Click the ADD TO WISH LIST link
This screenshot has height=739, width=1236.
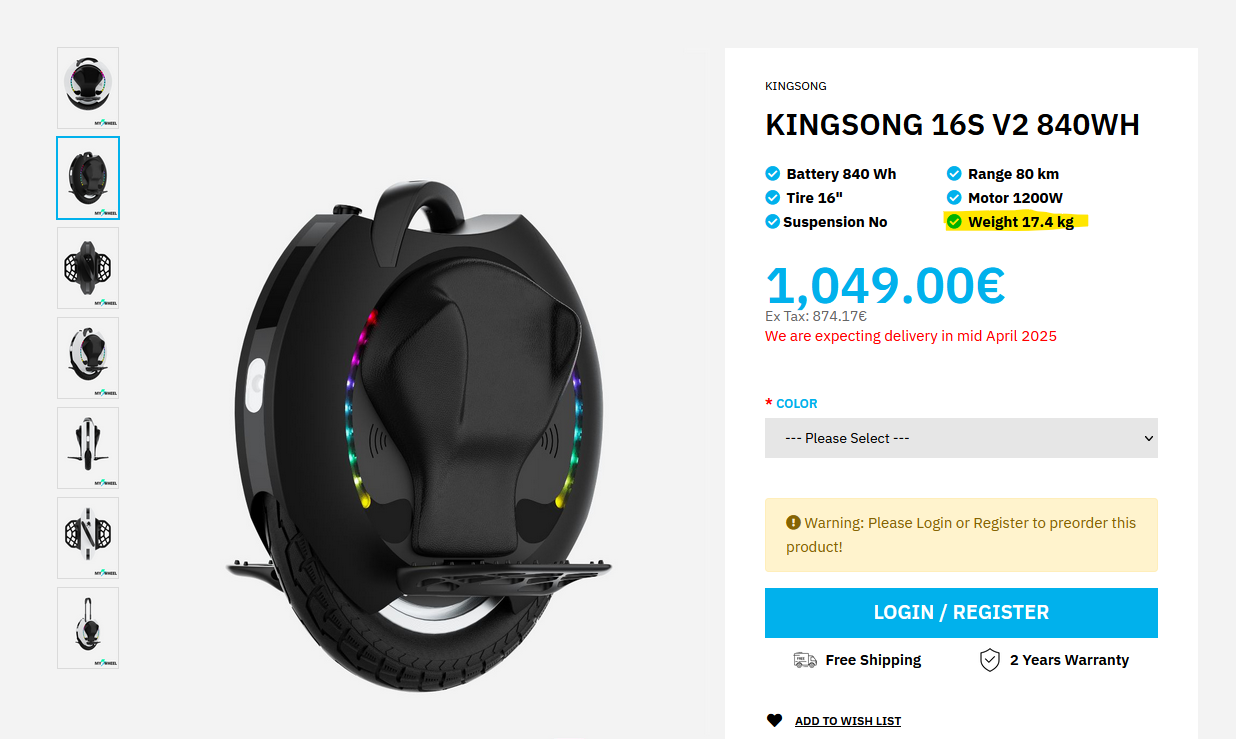[847, 721]
